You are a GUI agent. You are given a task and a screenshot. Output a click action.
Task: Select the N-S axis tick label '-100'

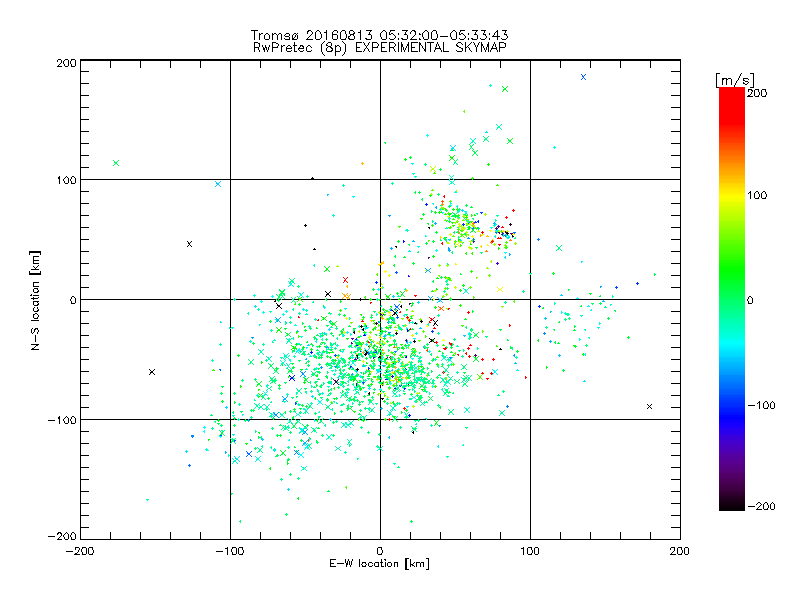62,420
